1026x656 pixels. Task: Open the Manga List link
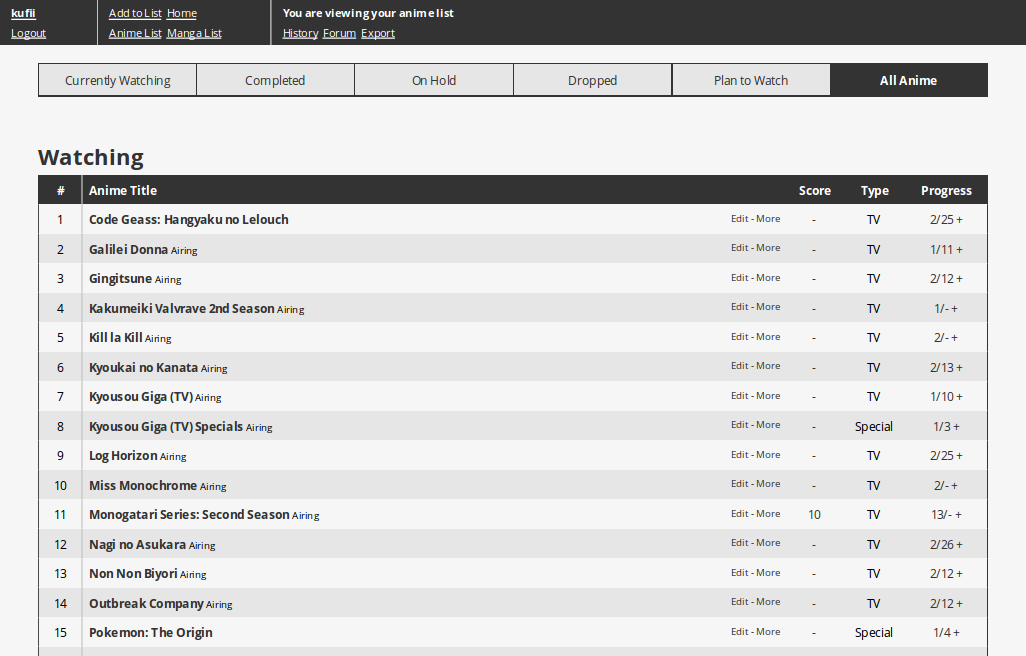194,33
